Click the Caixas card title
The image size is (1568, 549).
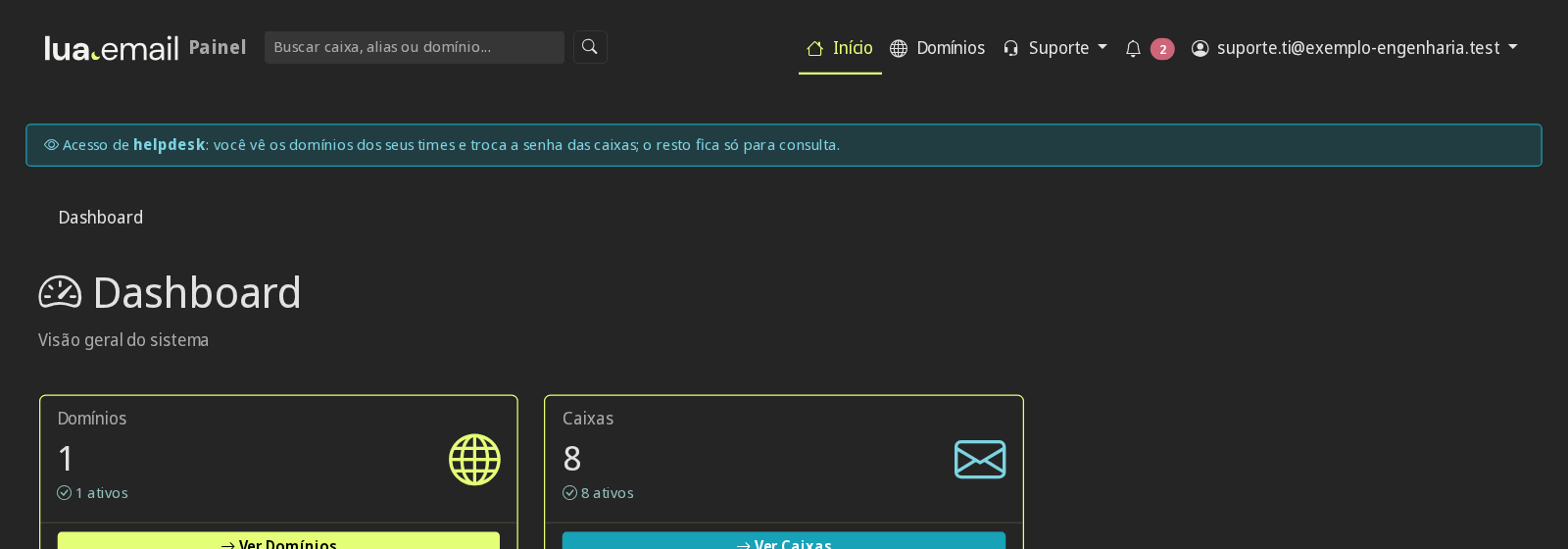pyautogui.click(x=588, y=419)
